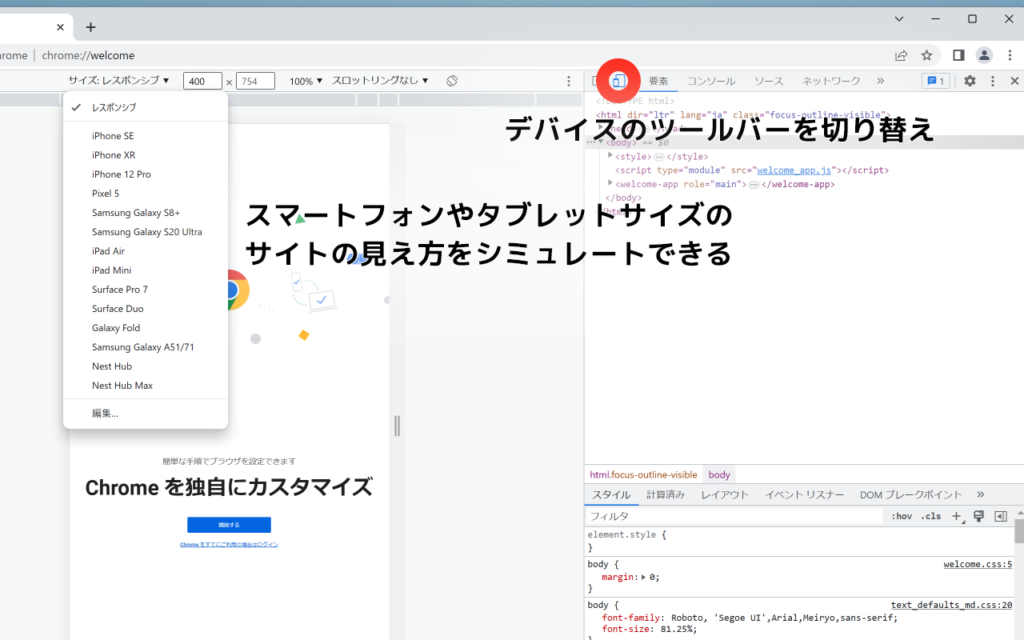The width and height of the screenshot is (1024, 640).
Task: Switch to the コンソール tab
Action: [710, 81]
